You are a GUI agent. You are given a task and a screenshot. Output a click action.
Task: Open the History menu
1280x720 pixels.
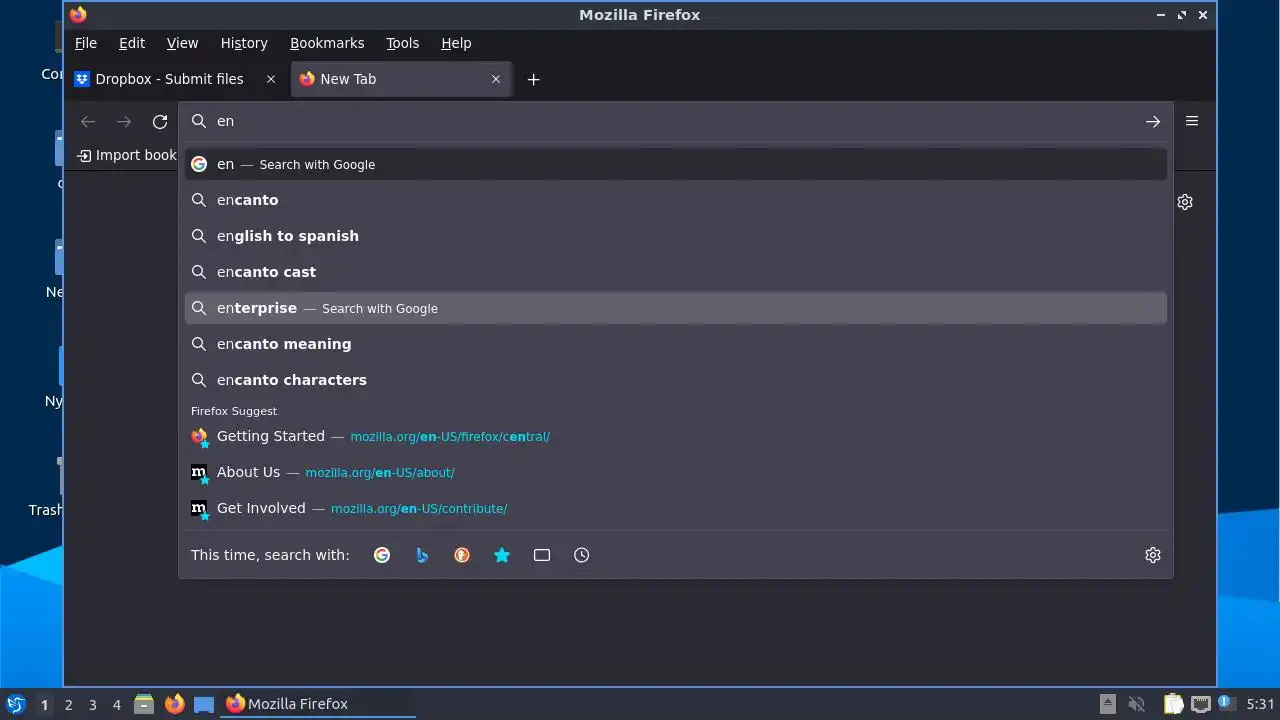[x=244, y=43]
